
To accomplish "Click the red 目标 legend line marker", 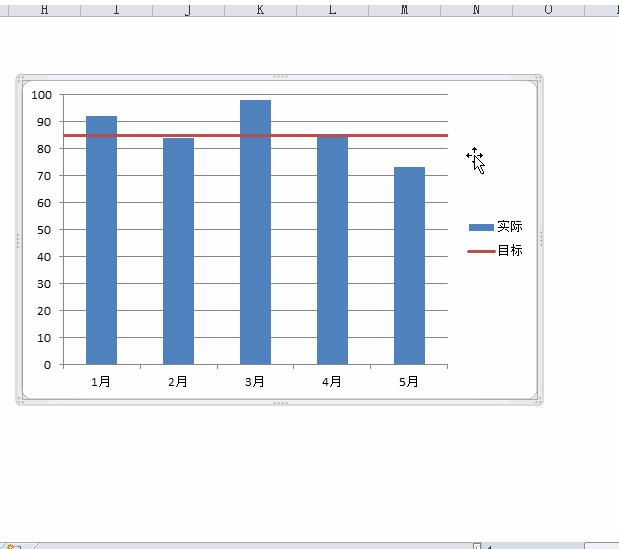I will (x=481, y=251).
